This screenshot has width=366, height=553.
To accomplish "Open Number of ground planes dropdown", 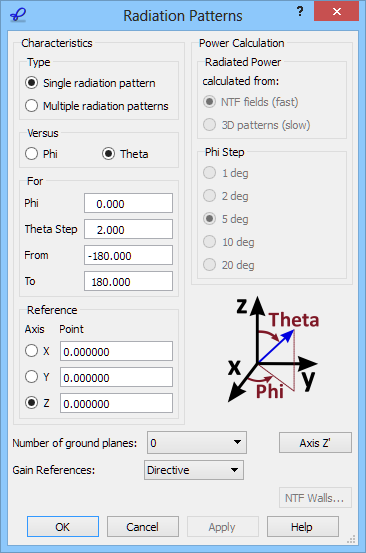I will [x=197, y=443].
